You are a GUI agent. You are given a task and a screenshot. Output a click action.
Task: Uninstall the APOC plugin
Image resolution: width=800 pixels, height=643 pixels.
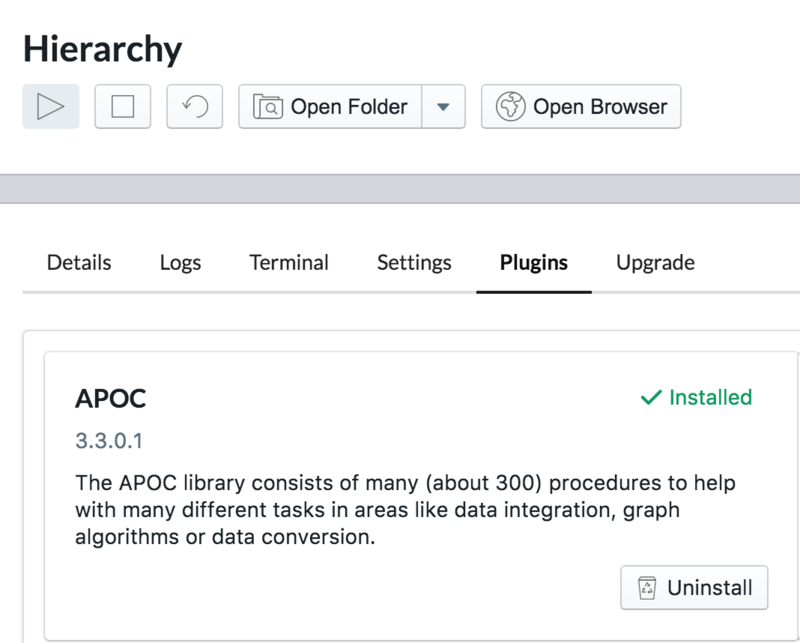(x=694, y=587)
